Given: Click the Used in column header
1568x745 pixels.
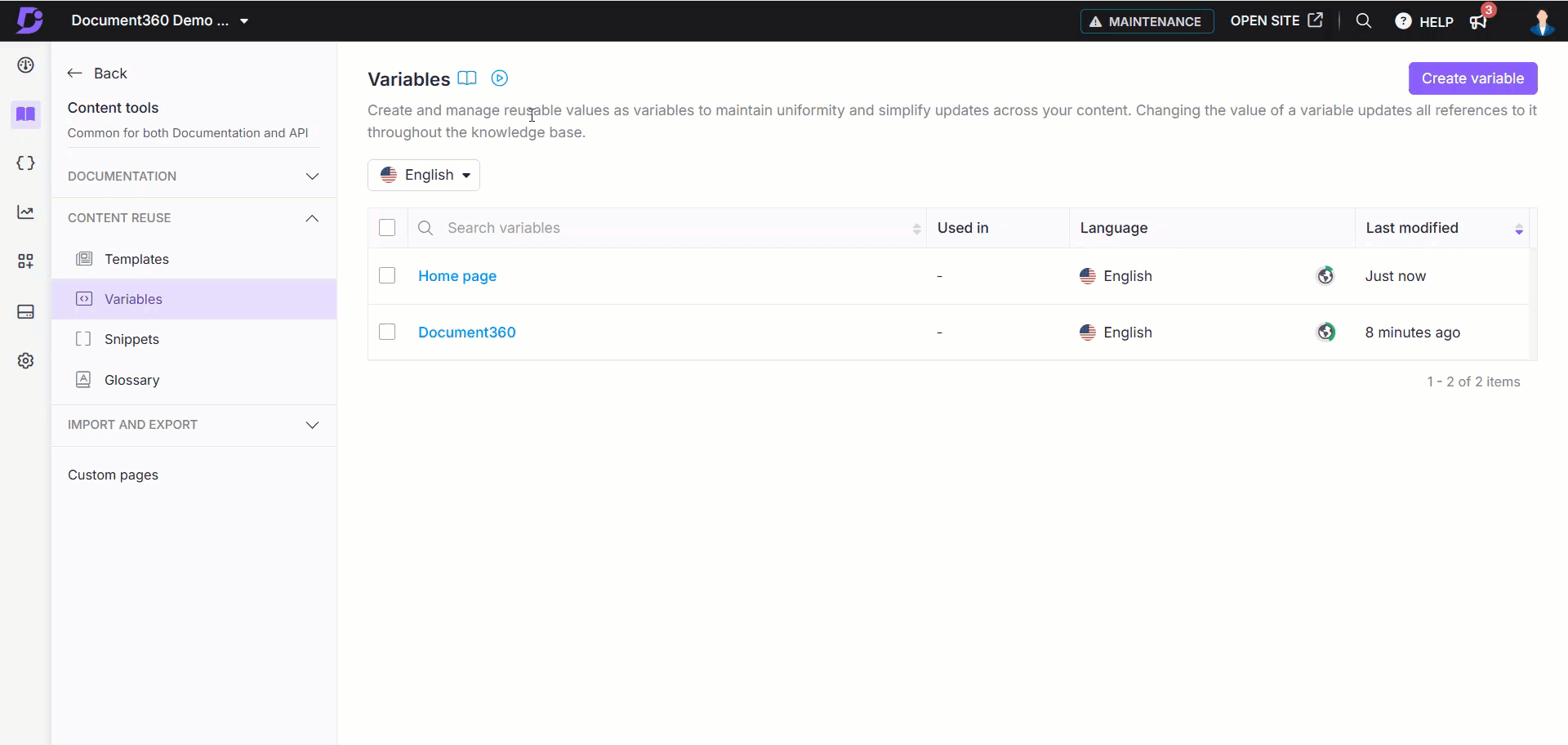Looking at the screenshot, I should [x=963, y=228].
